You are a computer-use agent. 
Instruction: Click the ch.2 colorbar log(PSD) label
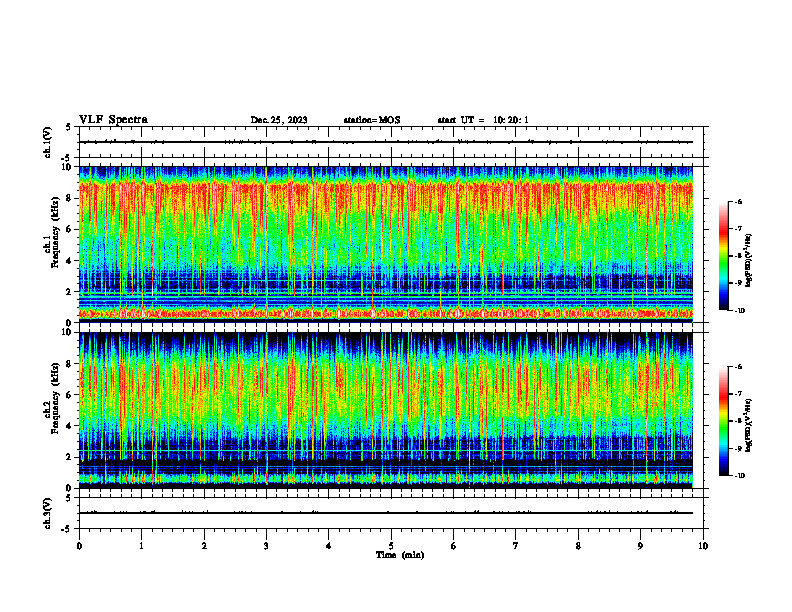click(x=749, y=425)
